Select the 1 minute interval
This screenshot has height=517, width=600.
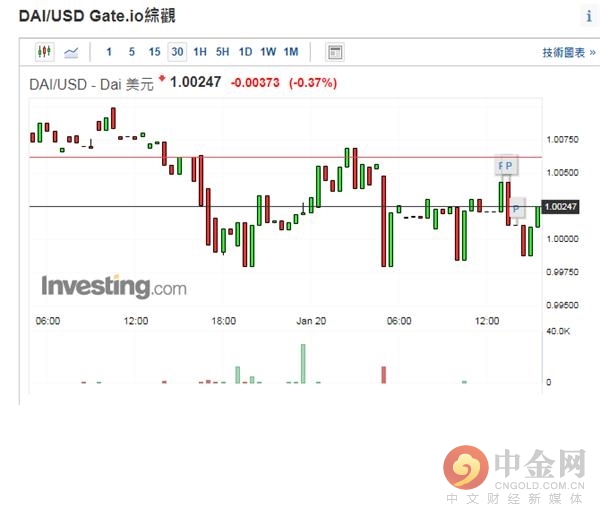point(109,52)
